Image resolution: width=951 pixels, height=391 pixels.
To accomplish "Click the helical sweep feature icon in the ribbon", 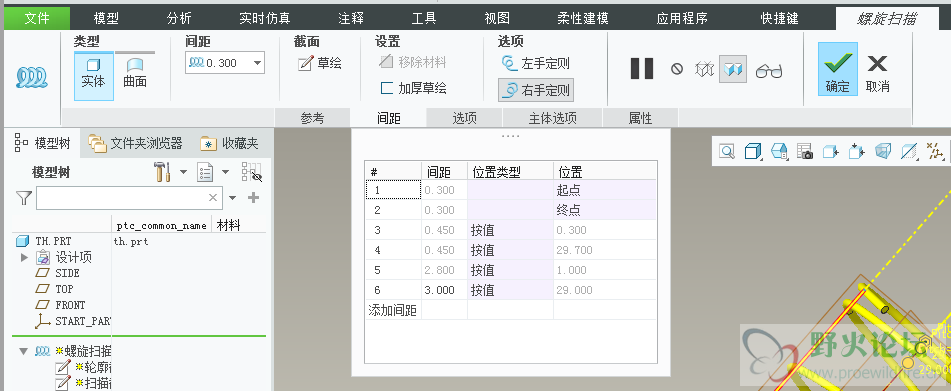I will click(x=32, y=77).
